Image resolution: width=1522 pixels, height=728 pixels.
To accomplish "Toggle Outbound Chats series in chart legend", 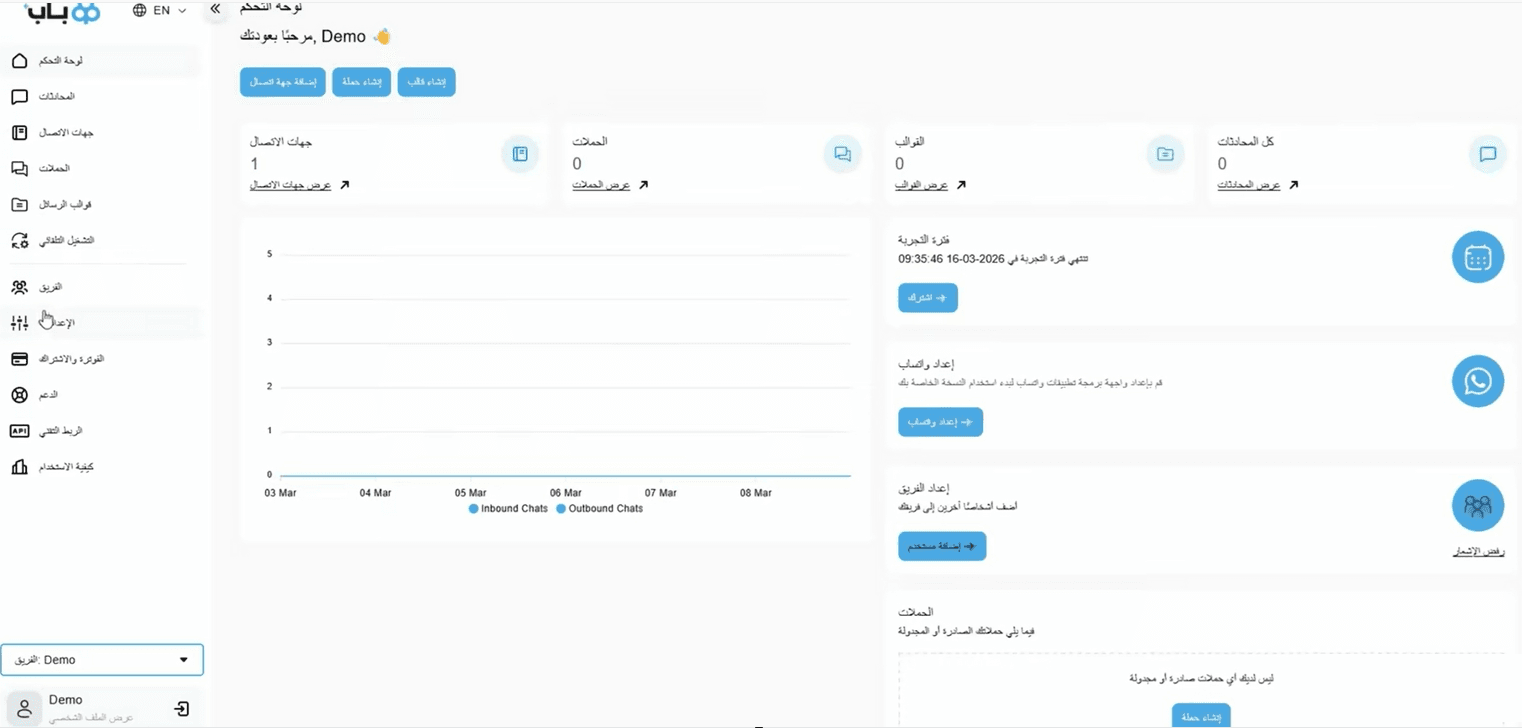I will (599, 509).
